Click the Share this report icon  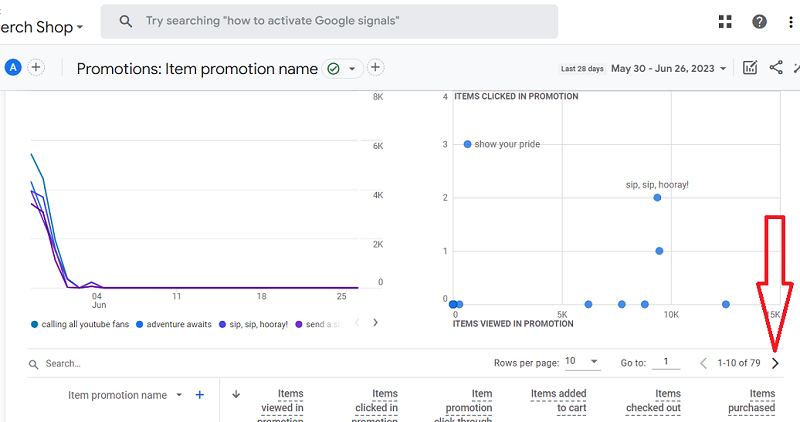pyautogui.click(x=776, y=68)
